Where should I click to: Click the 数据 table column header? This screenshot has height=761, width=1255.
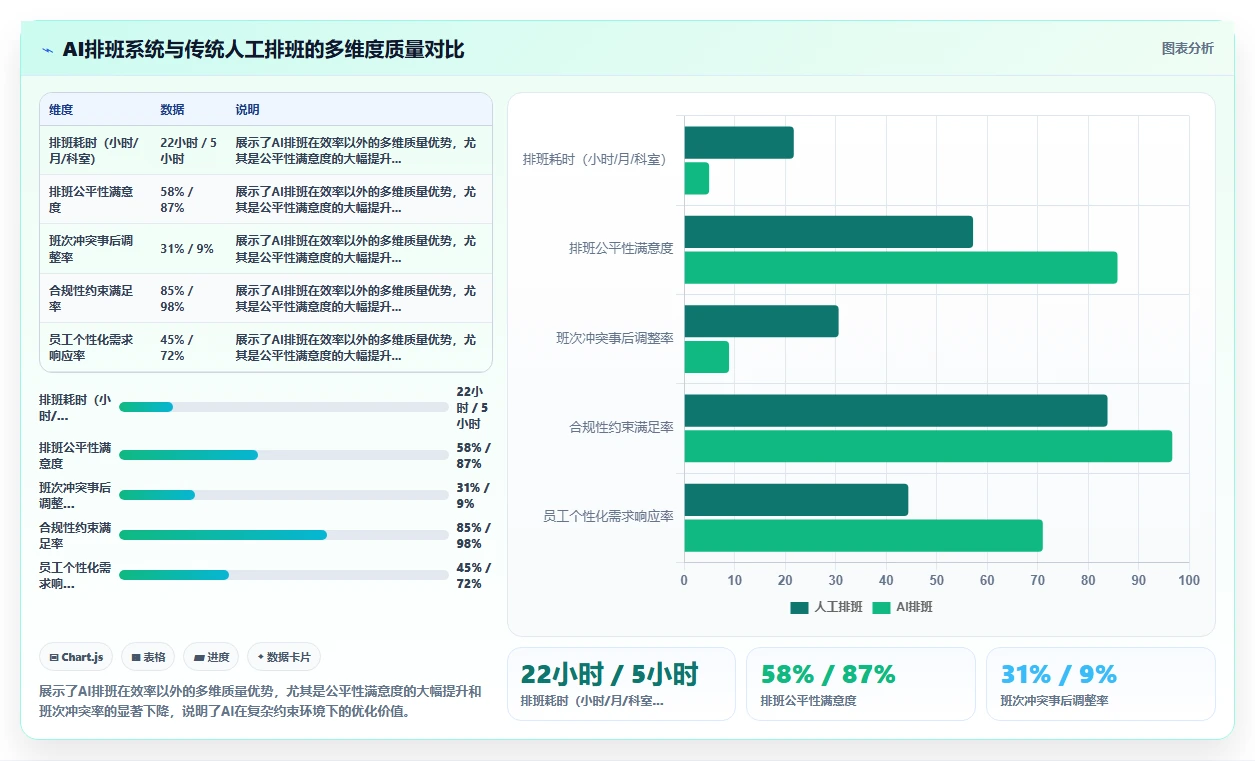click(172, 110)
